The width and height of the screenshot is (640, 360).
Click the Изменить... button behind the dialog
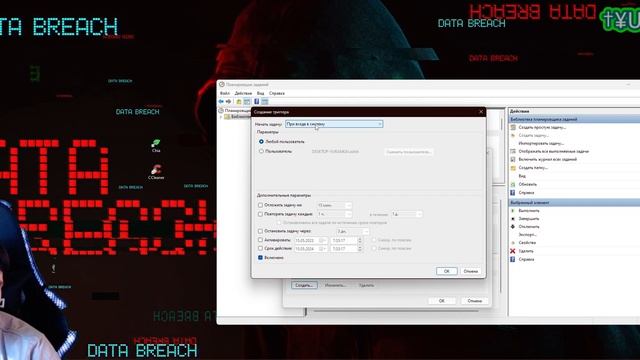pyautogui.click(x=336, y=285)
